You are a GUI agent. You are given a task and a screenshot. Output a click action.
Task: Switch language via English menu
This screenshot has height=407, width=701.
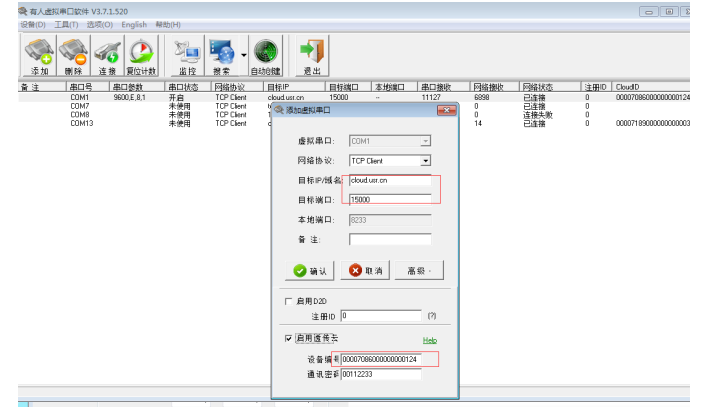coord(134,25)
